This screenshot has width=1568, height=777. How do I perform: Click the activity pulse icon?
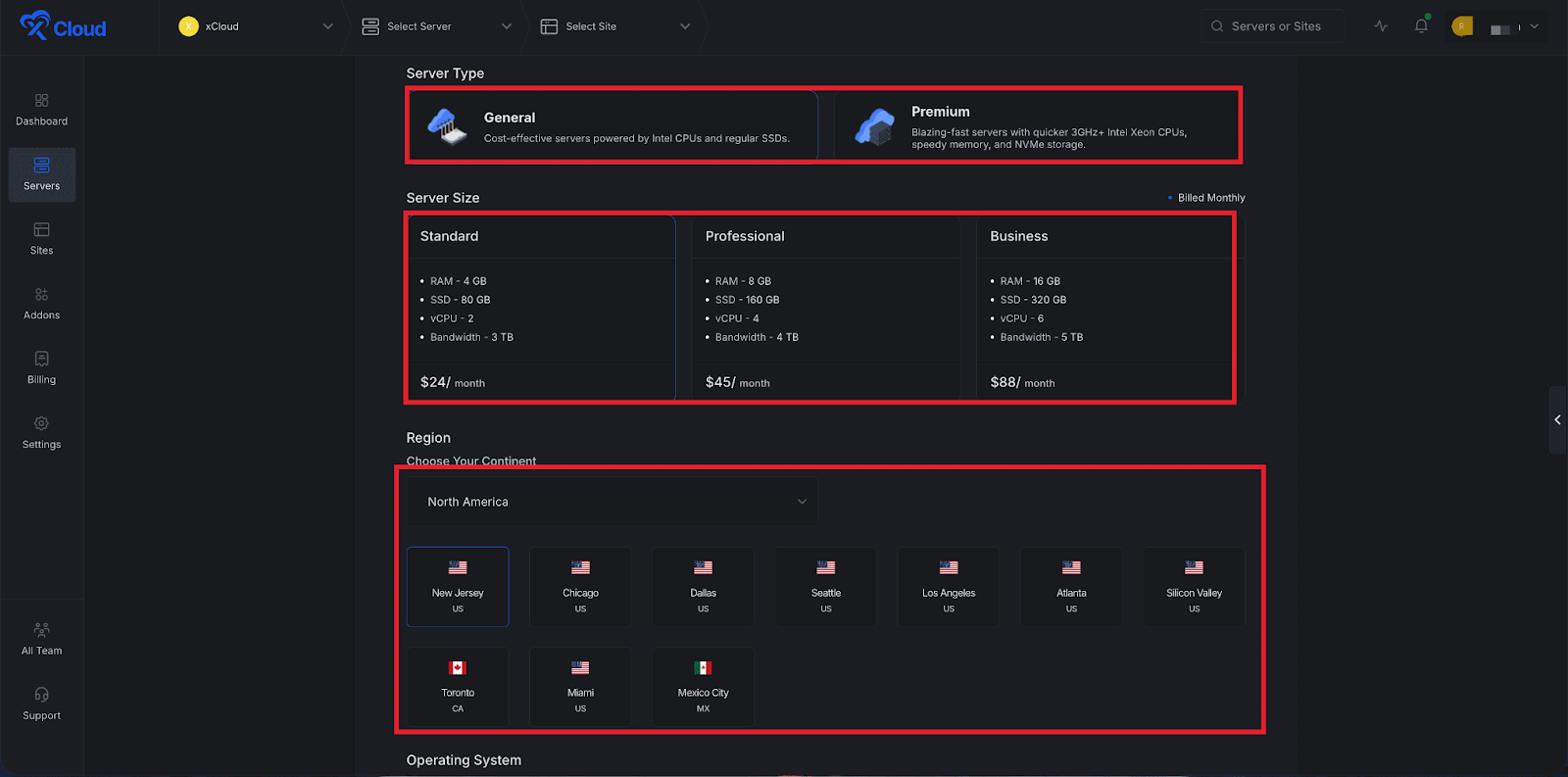[1381, 26]
